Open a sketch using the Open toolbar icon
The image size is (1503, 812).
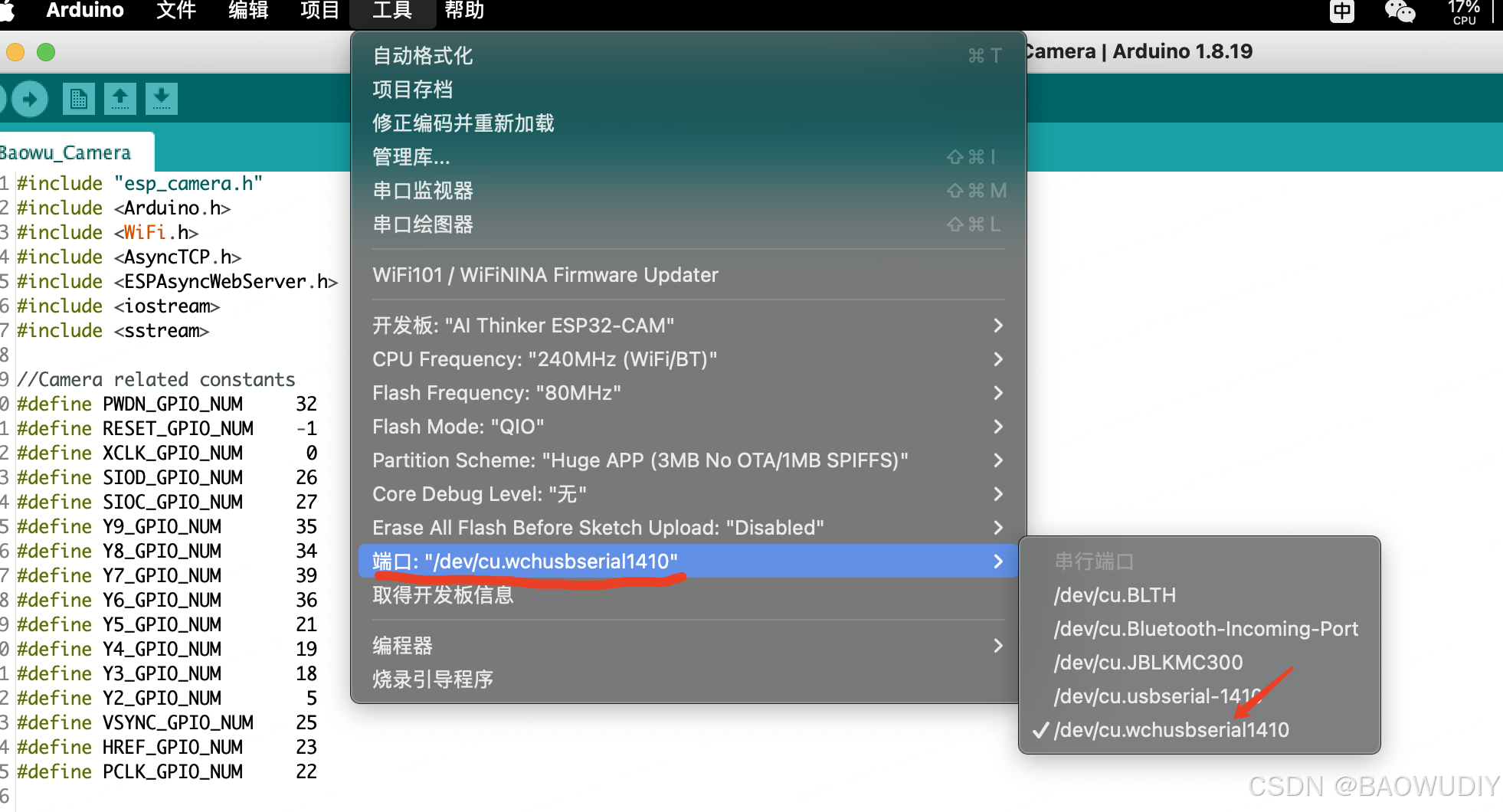pos(120,99)
